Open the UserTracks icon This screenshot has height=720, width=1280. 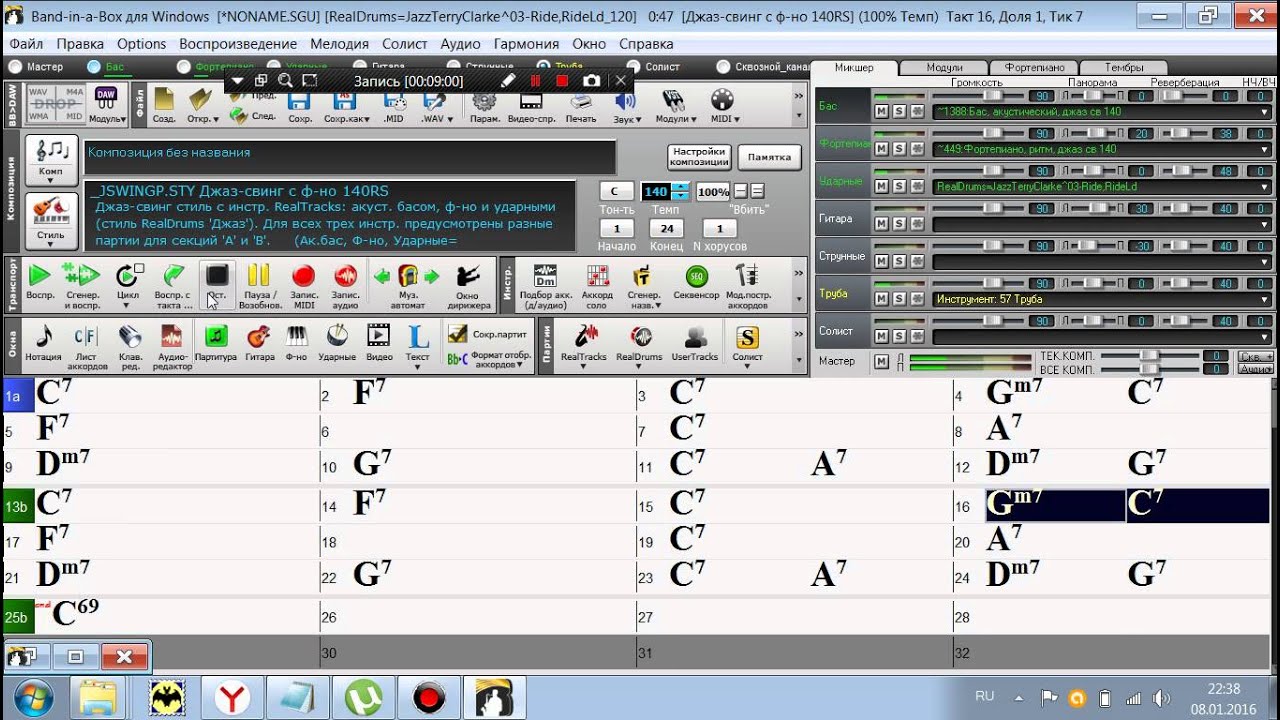[695, 345]
